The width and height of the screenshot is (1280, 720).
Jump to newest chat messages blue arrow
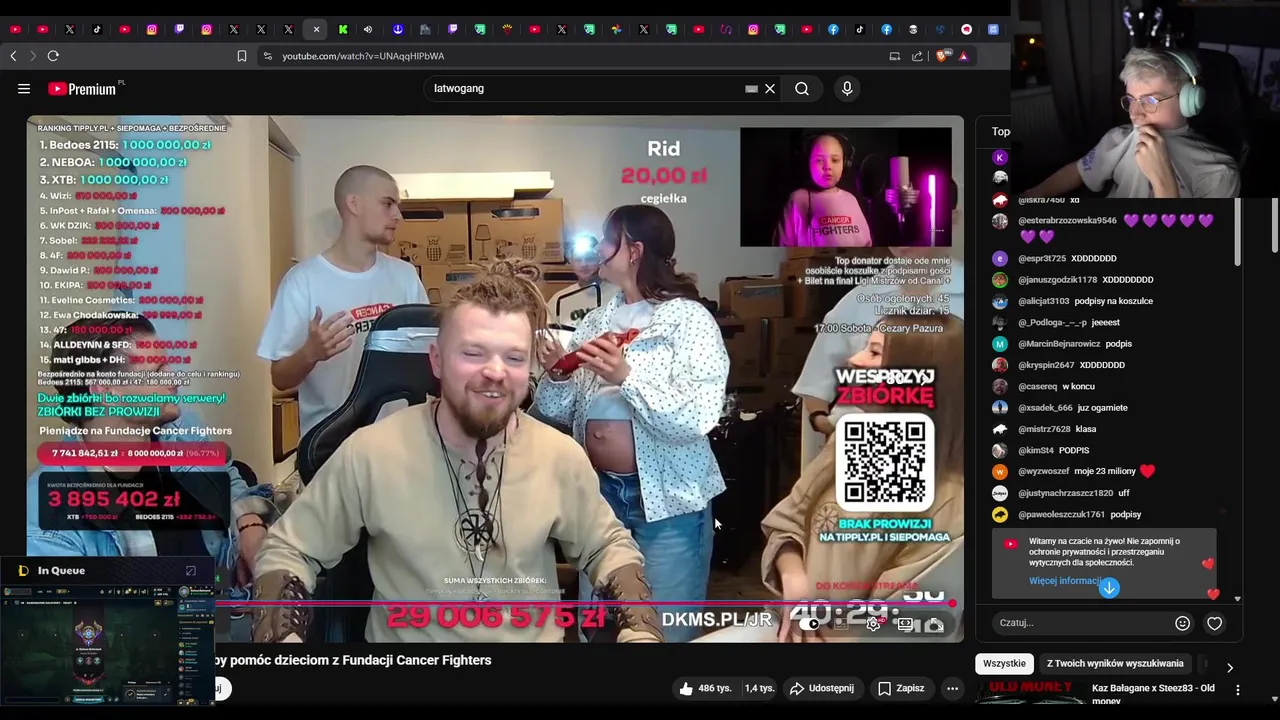tap(1108, 588)
